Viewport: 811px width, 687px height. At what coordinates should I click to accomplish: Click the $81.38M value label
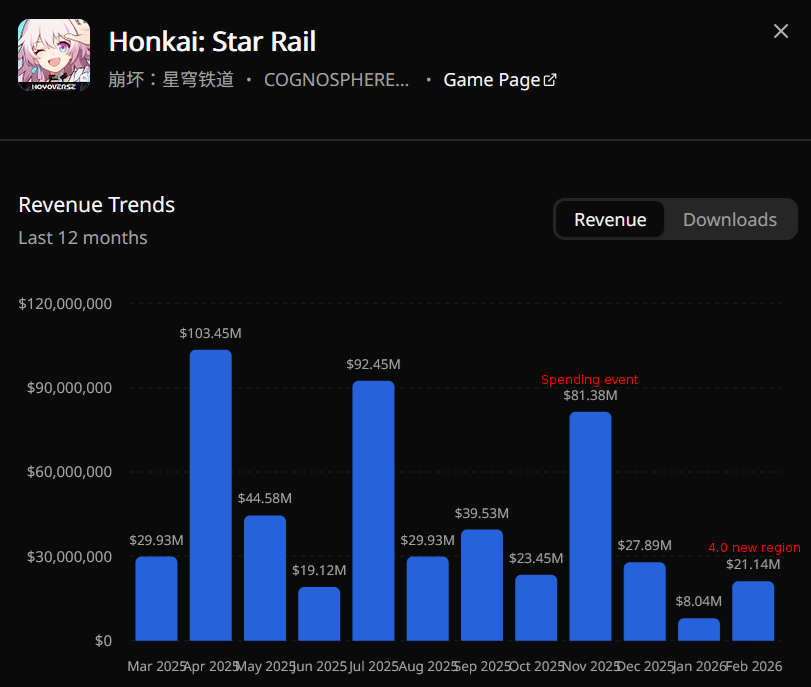[590, 395]
